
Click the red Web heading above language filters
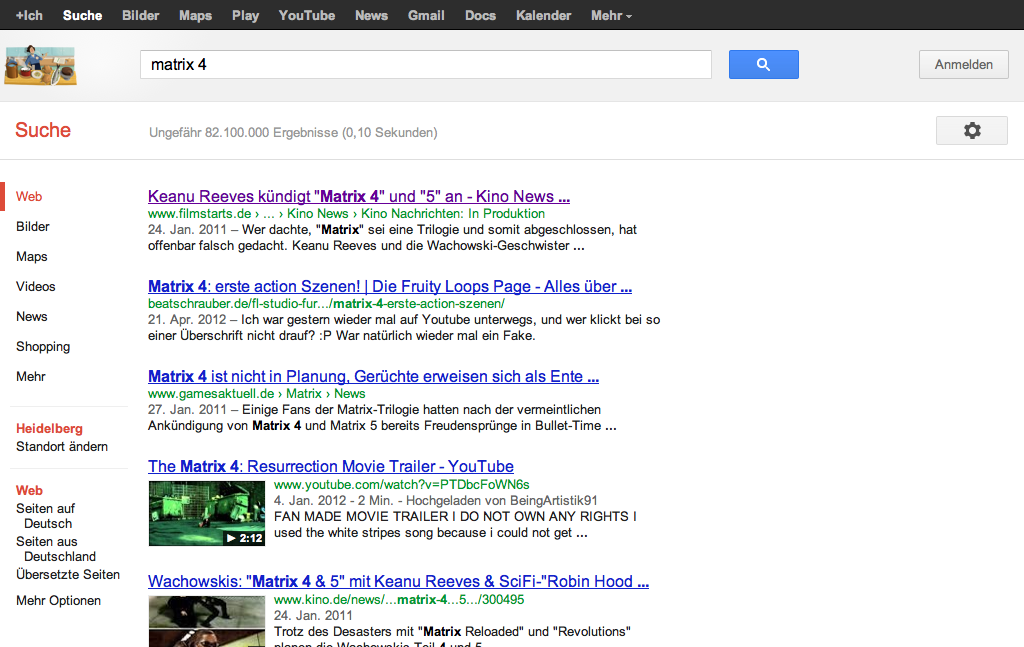tap(29, 490)
